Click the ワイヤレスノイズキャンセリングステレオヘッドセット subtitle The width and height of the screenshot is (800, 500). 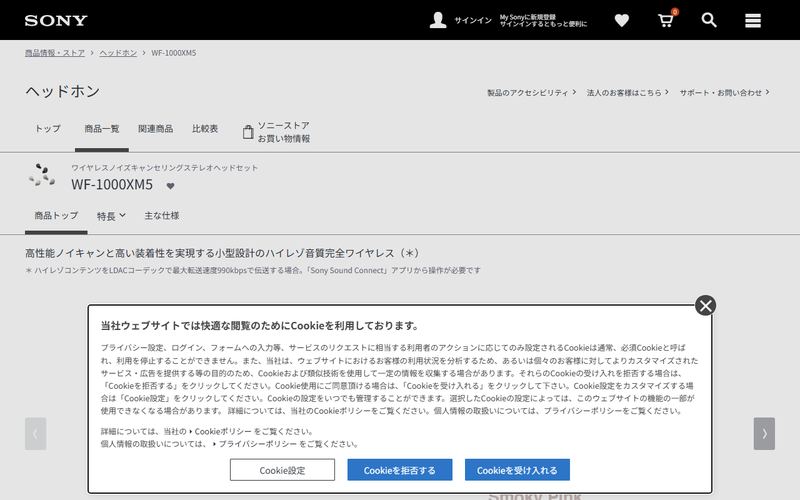(164, 168)
